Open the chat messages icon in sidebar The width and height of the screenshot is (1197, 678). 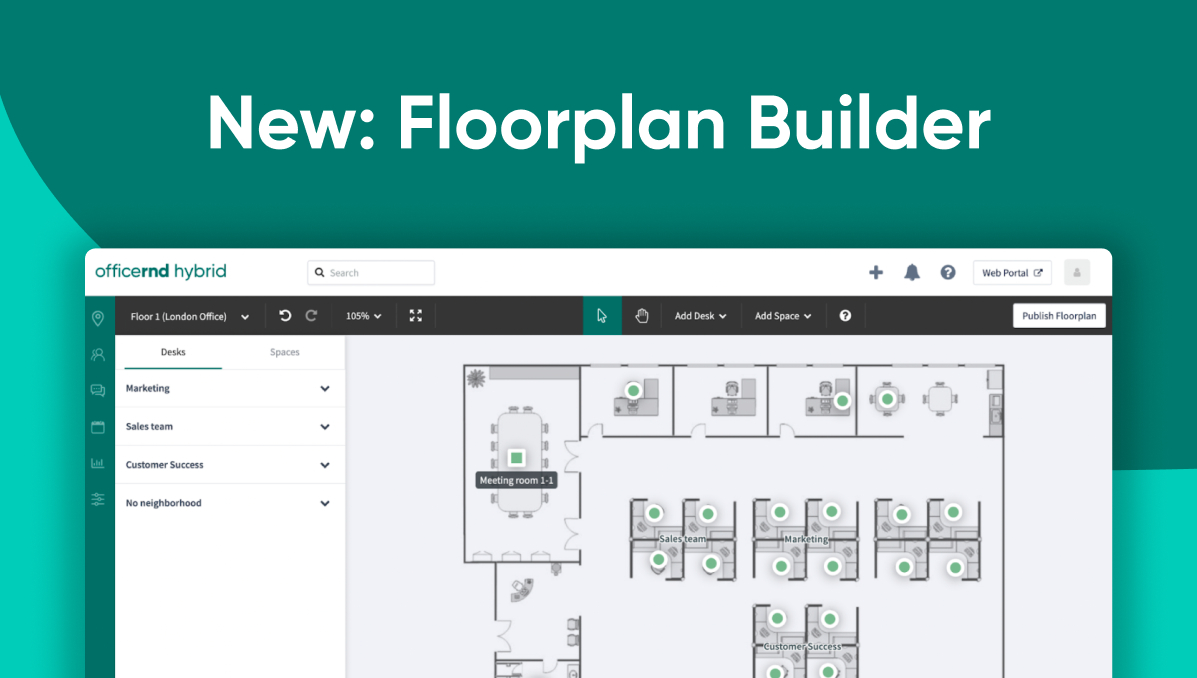98,390
